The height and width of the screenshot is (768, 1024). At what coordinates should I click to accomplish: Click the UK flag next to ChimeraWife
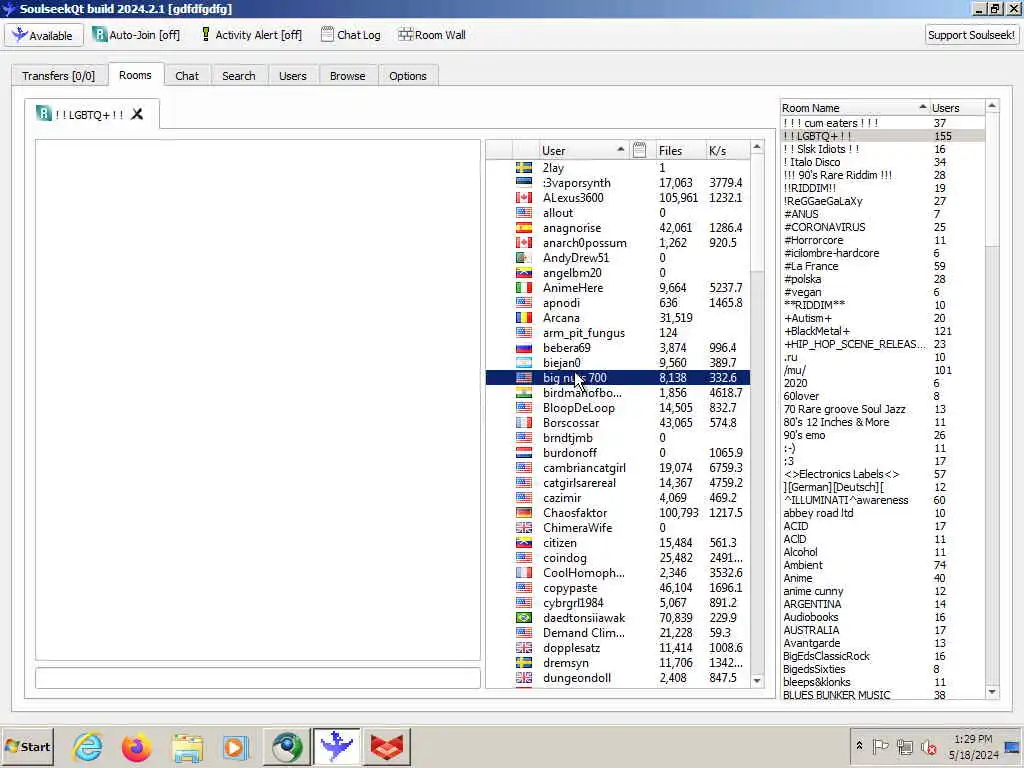coord(524,528)
